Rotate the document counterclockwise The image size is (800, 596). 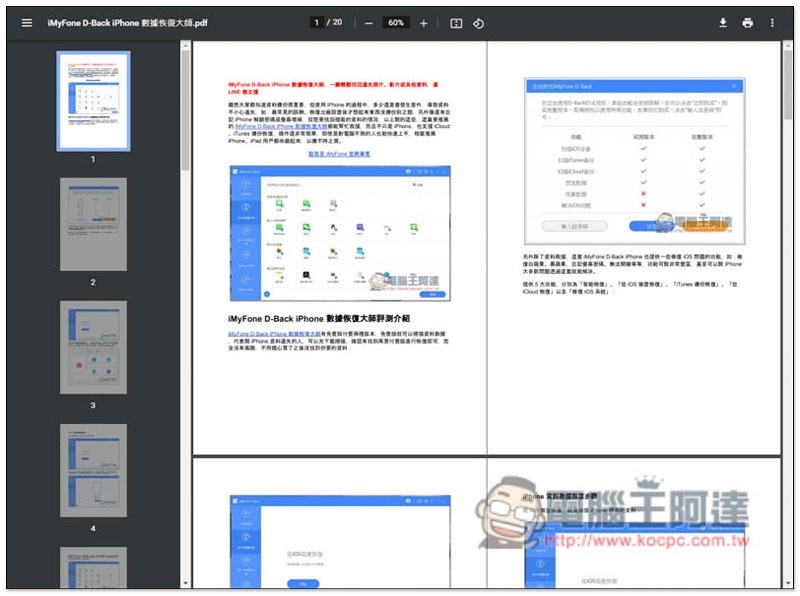coord(478,23)
